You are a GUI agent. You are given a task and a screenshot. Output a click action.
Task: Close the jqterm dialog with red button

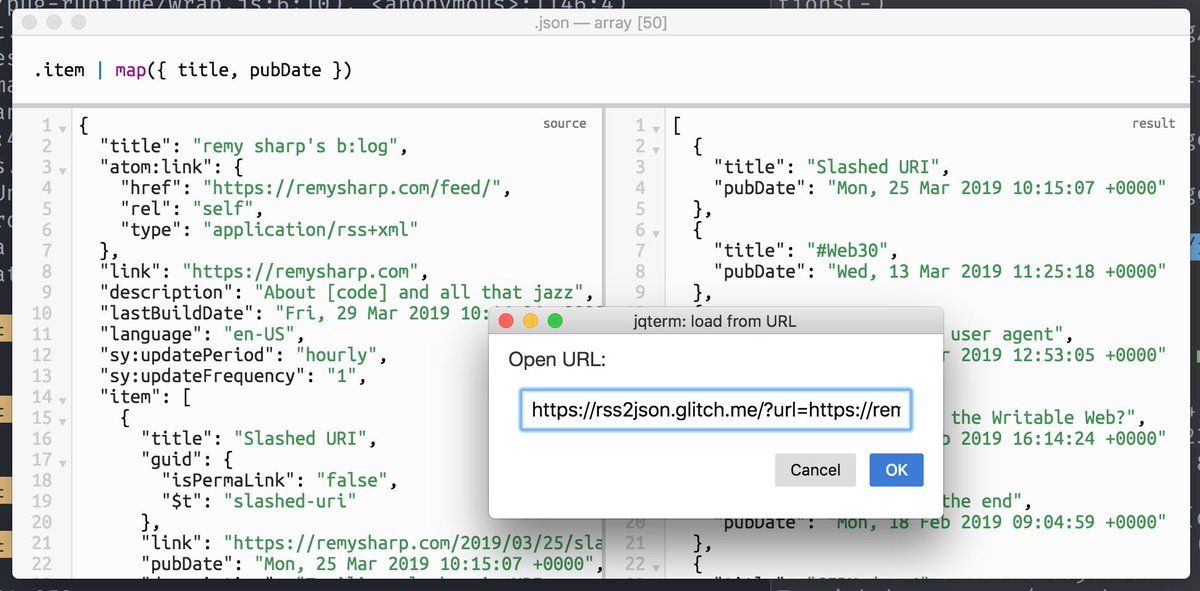pyautogui.click(x=506, y=322)
